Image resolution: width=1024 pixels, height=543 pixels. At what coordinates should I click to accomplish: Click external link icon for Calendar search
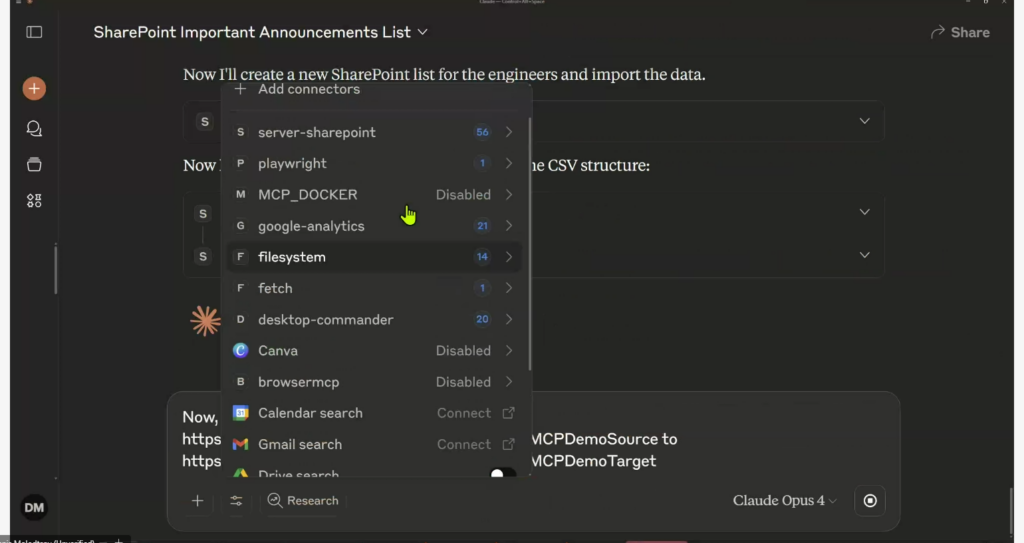pos(508,413)
